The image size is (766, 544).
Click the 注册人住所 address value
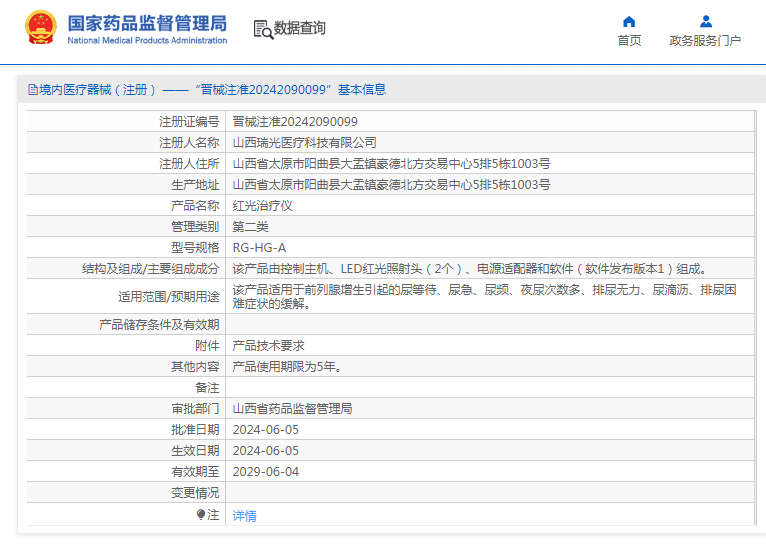(x=391, y=164)
